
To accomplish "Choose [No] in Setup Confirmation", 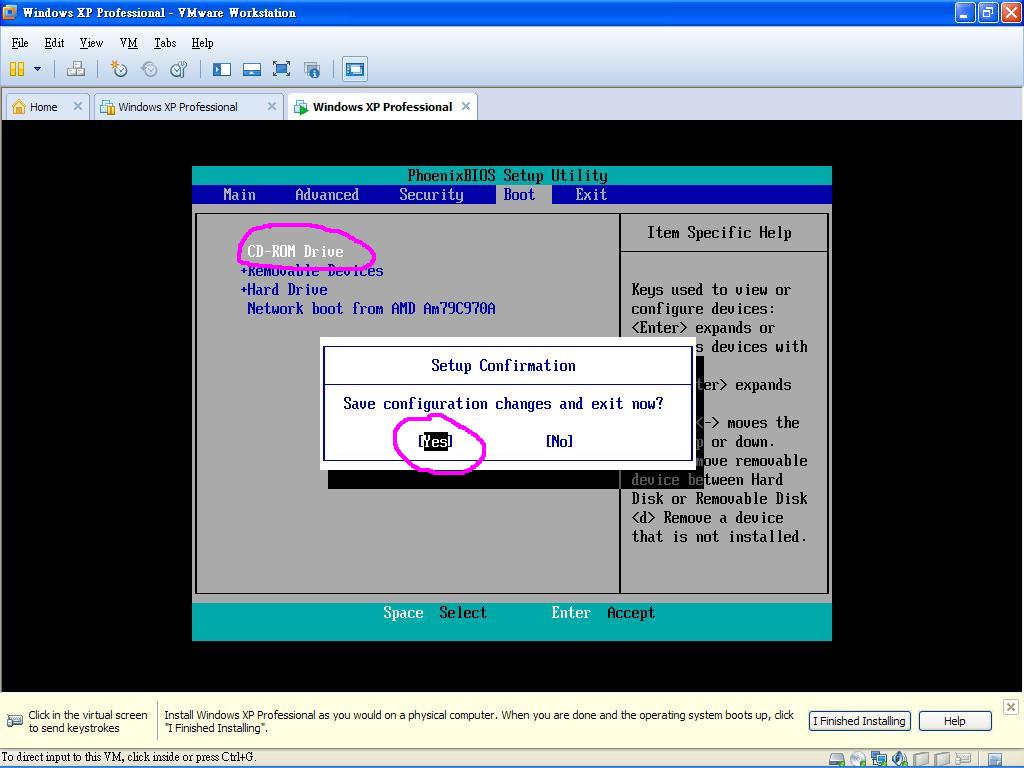I will [x=560, y=441].
